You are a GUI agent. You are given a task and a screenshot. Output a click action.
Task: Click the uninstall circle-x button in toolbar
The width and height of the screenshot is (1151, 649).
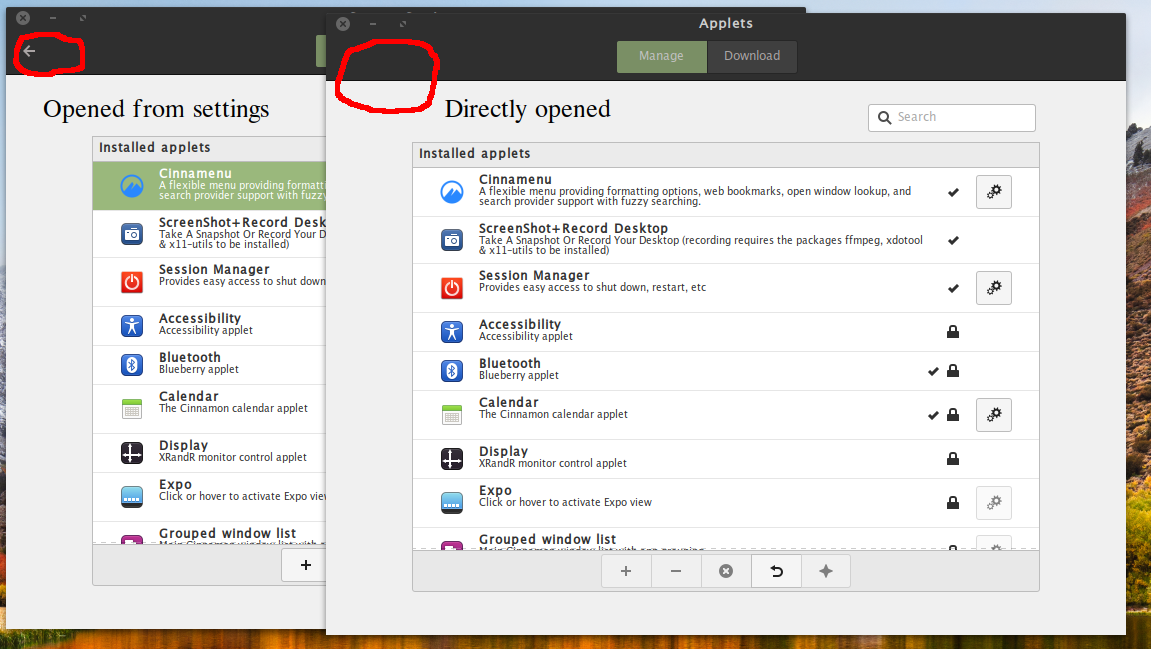pyautogui.click(x=726, y=571)
